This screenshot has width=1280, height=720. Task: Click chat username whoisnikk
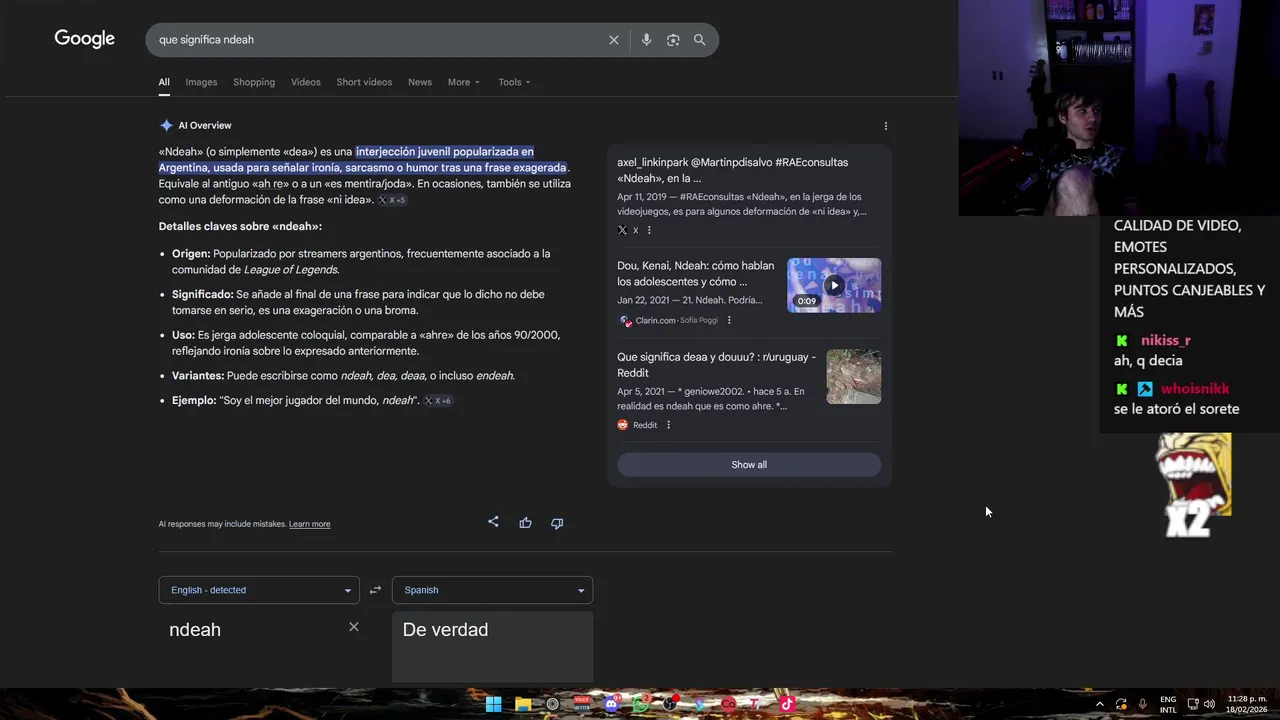pos(1195,389)
